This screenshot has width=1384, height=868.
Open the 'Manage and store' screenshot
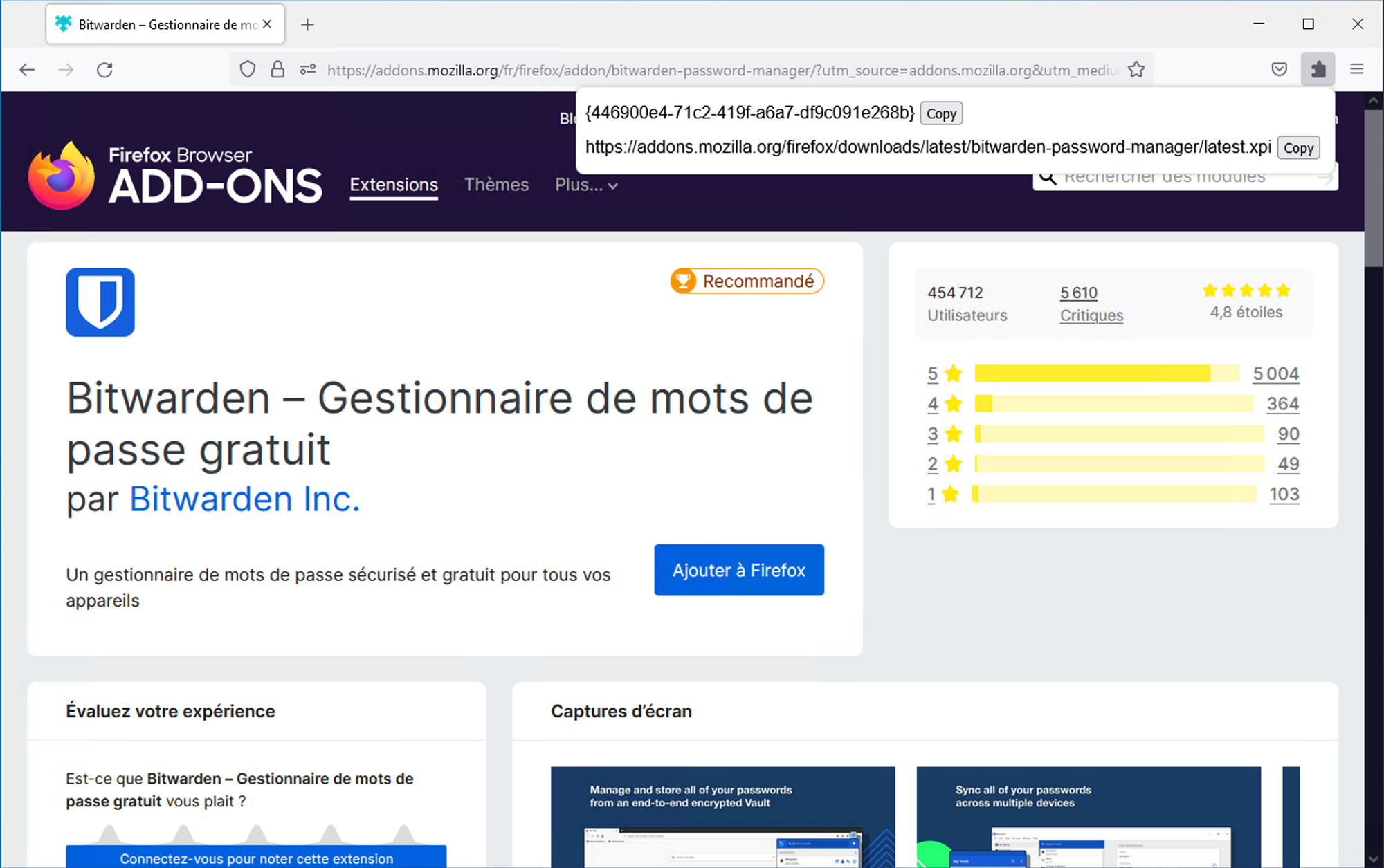[723, 817]
